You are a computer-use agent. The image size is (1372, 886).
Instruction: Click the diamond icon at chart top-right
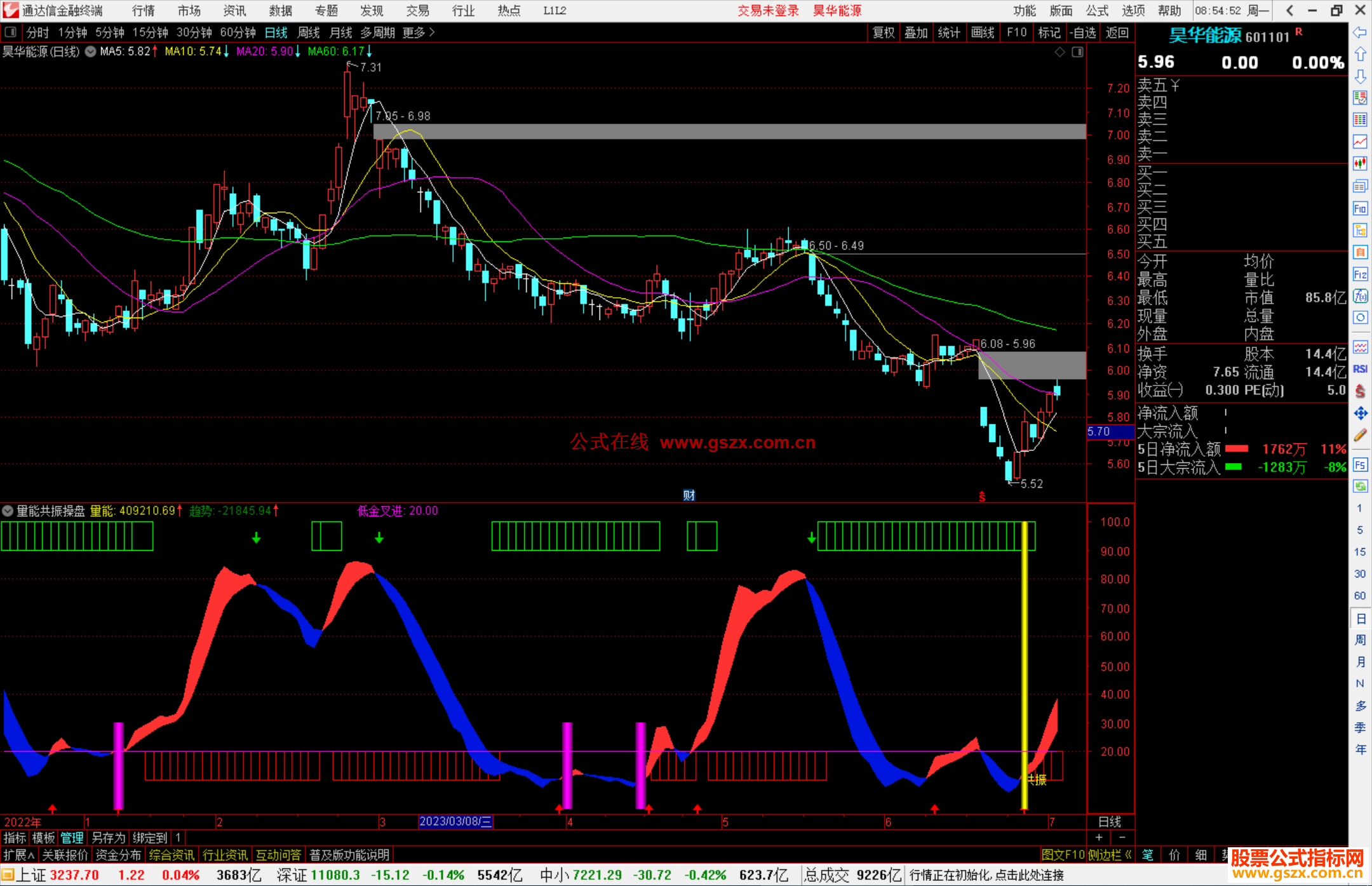coord(1059,52)
